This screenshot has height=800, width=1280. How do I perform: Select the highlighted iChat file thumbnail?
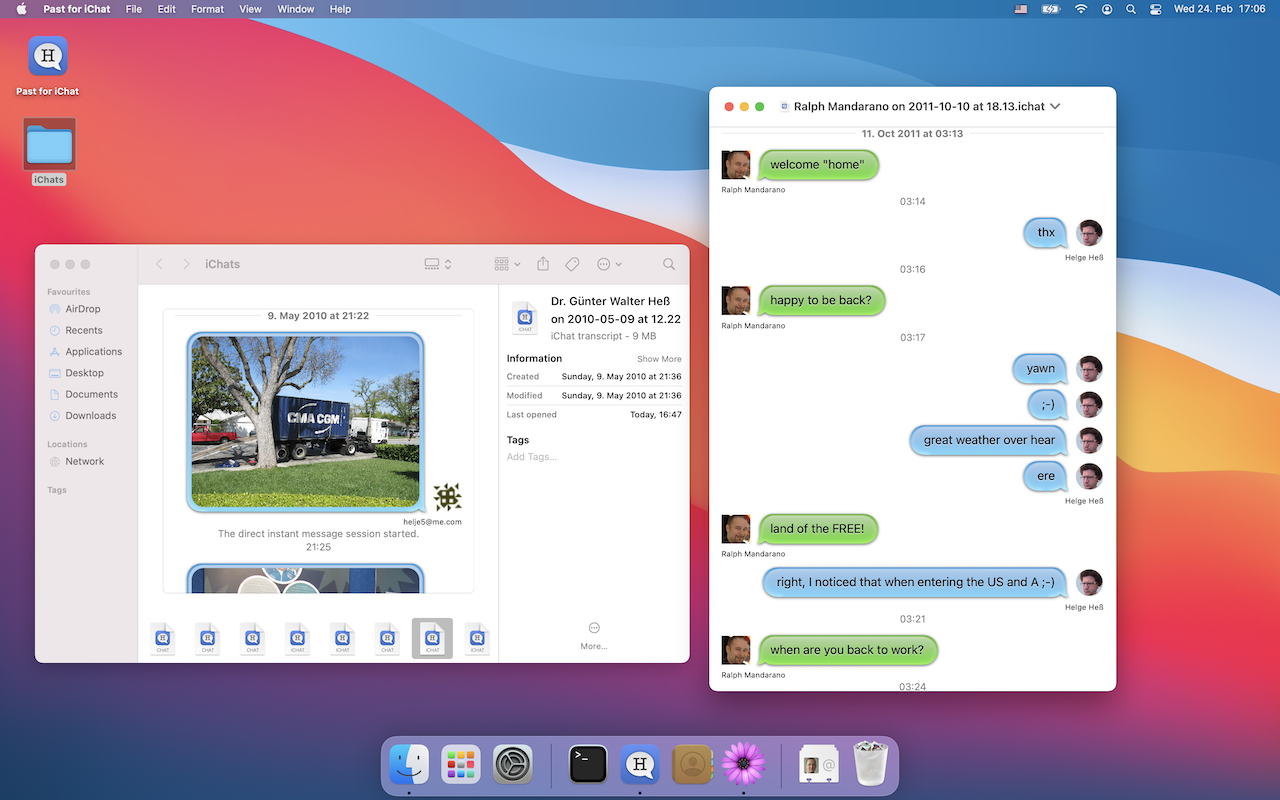(x=432, y=637)
